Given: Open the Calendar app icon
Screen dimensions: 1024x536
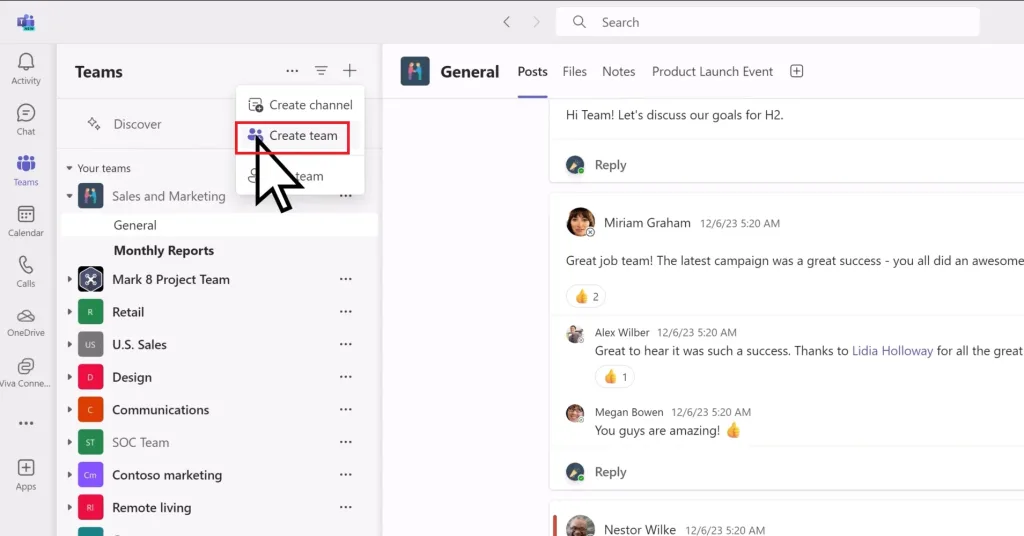Looking at the screenshot, I should coord(26,220).
